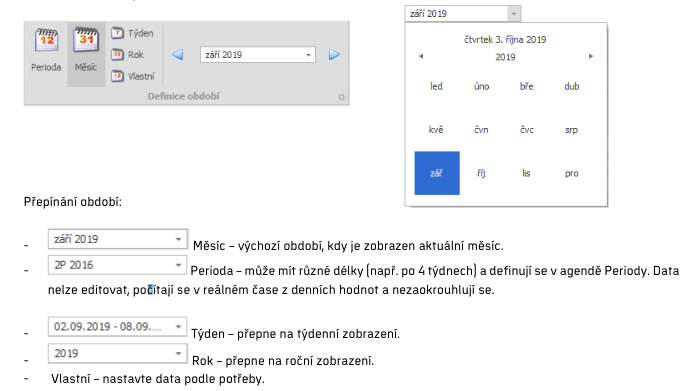This screenshot has height=391, width=682.
Task: Go to previous year in calendar
Action: click(x=421, y=56)
